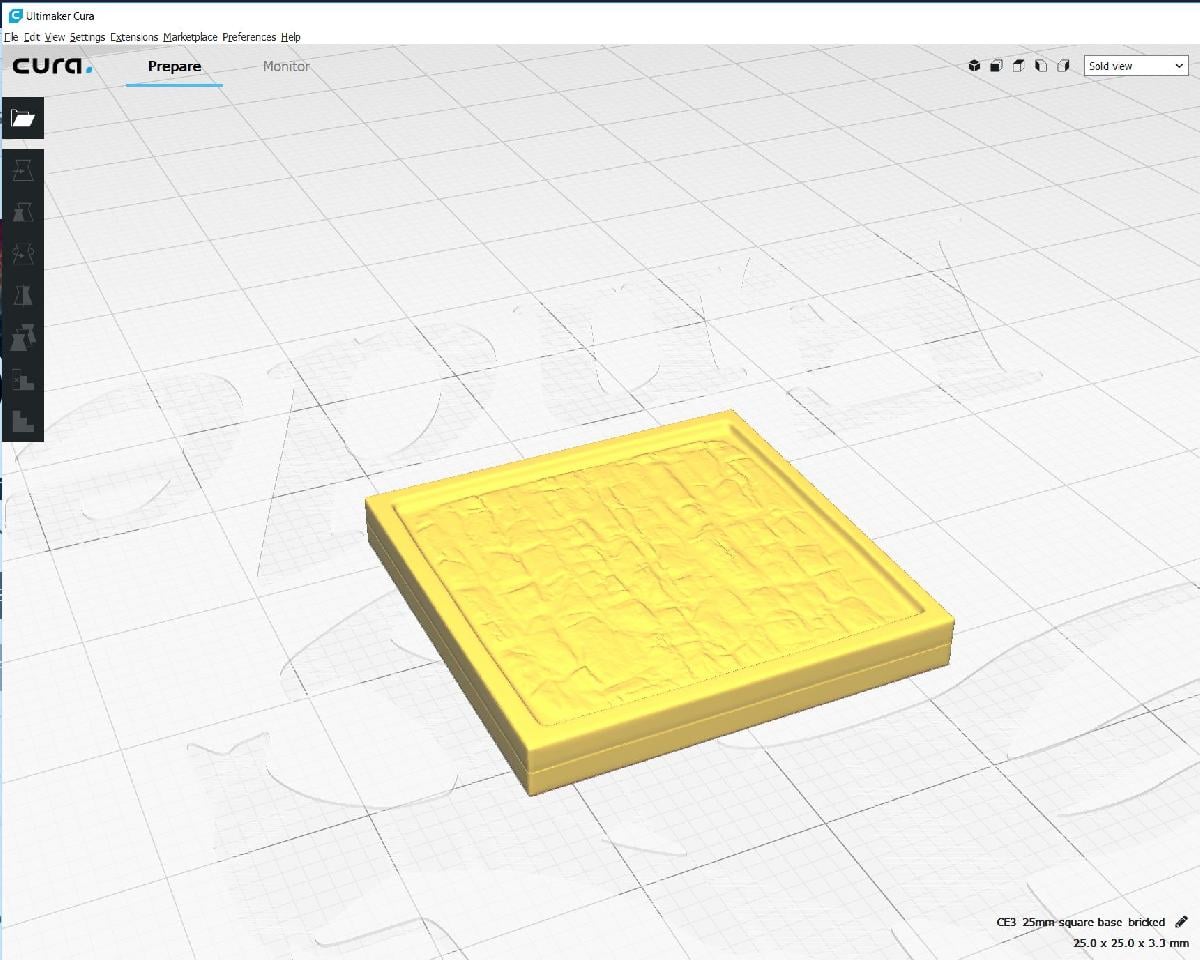Select the Per Model Settings tool

tap(22, 337)
